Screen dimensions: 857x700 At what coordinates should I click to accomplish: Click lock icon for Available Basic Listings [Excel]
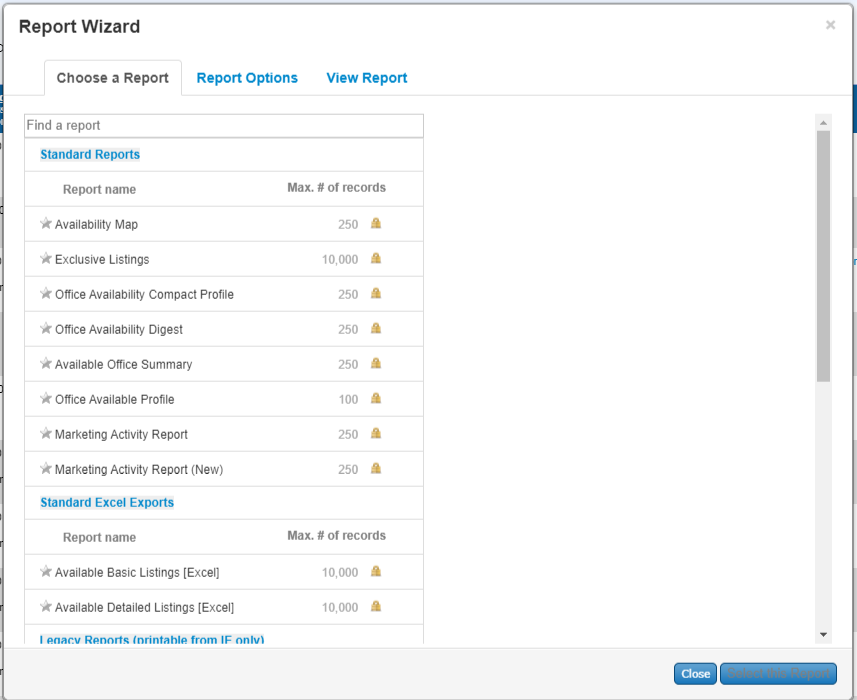(x=376, y=571)
